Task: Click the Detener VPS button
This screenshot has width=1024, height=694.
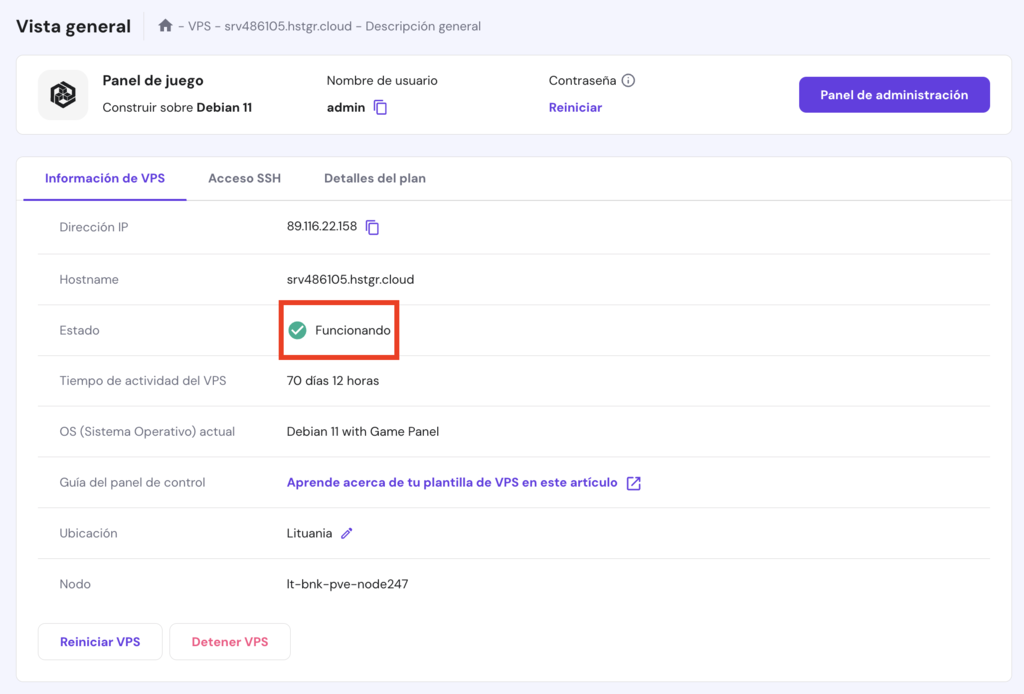Action: pos(230,642)
